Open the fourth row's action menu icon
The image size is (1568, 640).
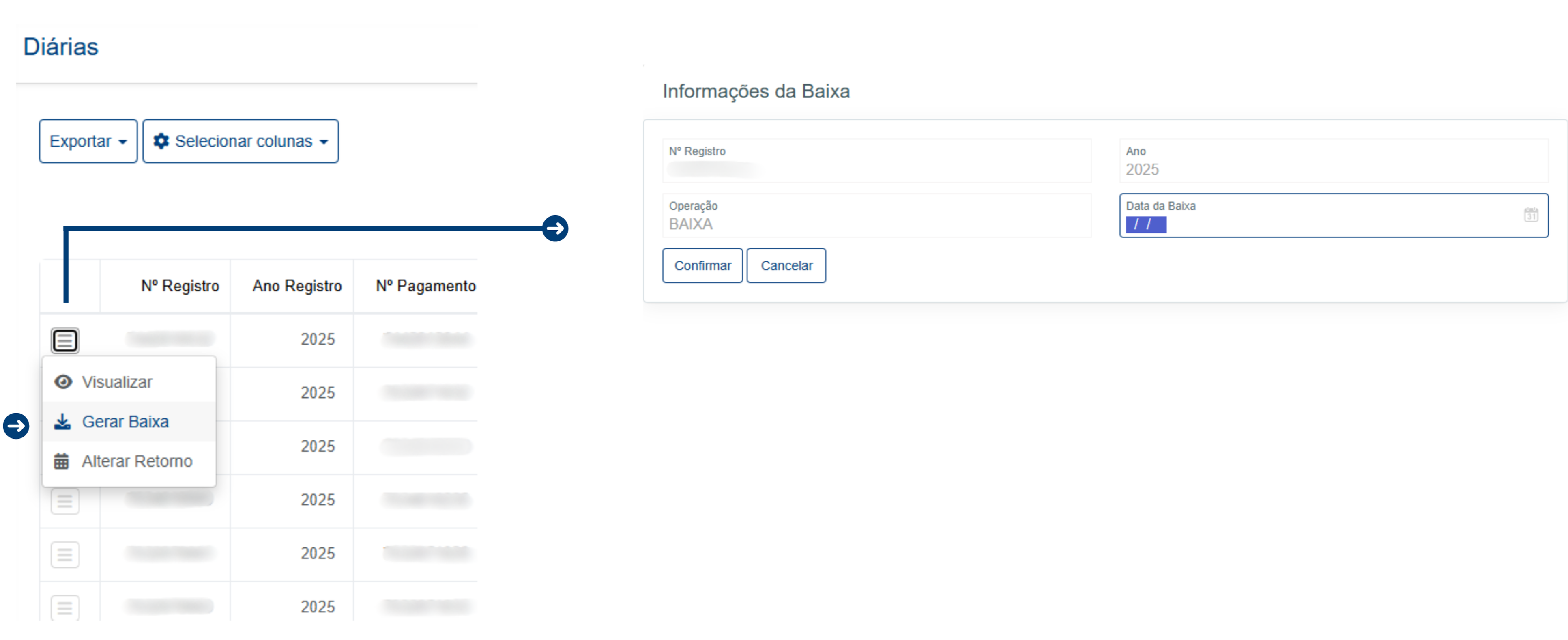[64, 500]
